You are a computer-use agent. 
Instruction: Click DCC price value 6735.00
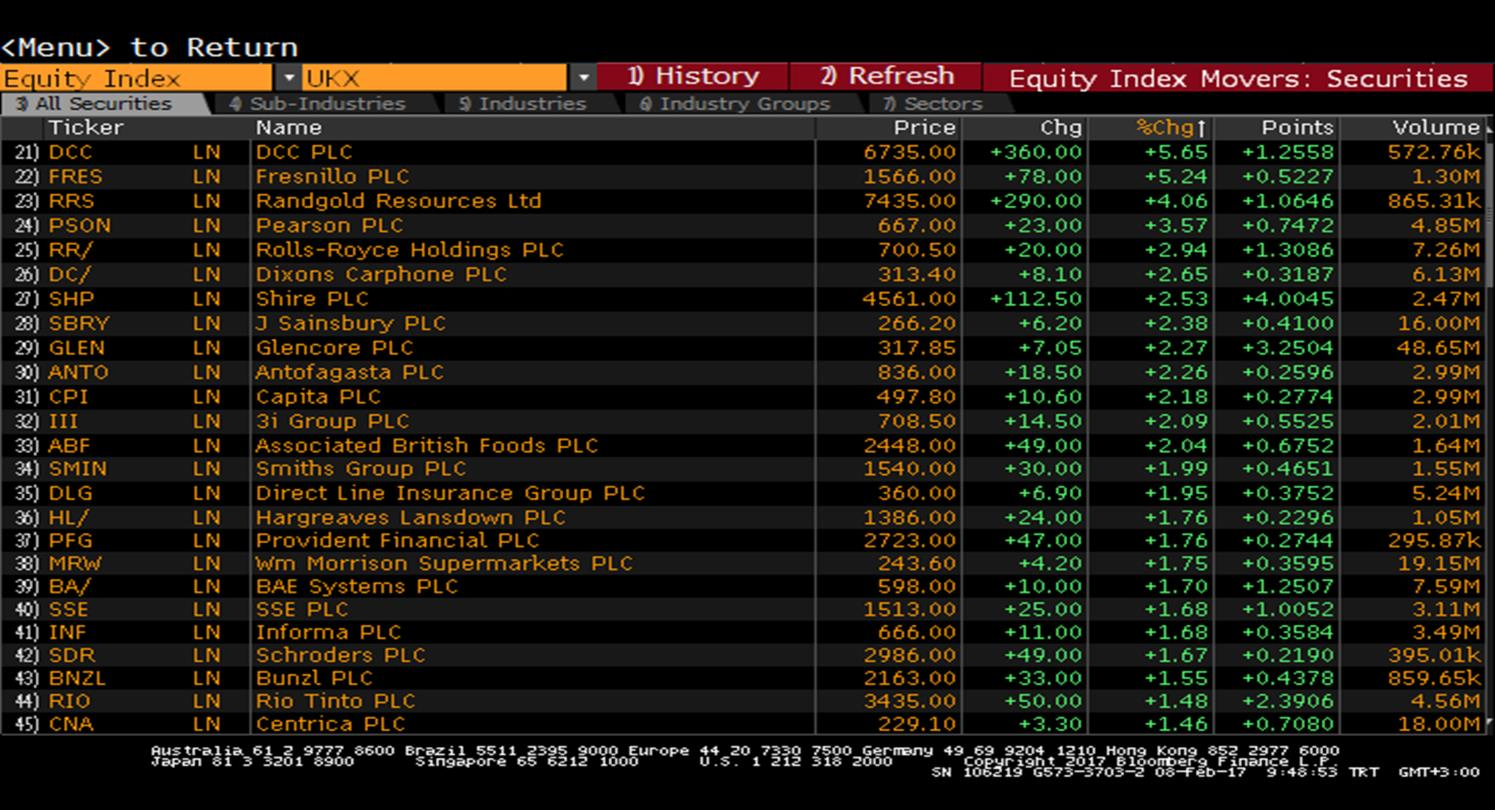pos(910,152)
